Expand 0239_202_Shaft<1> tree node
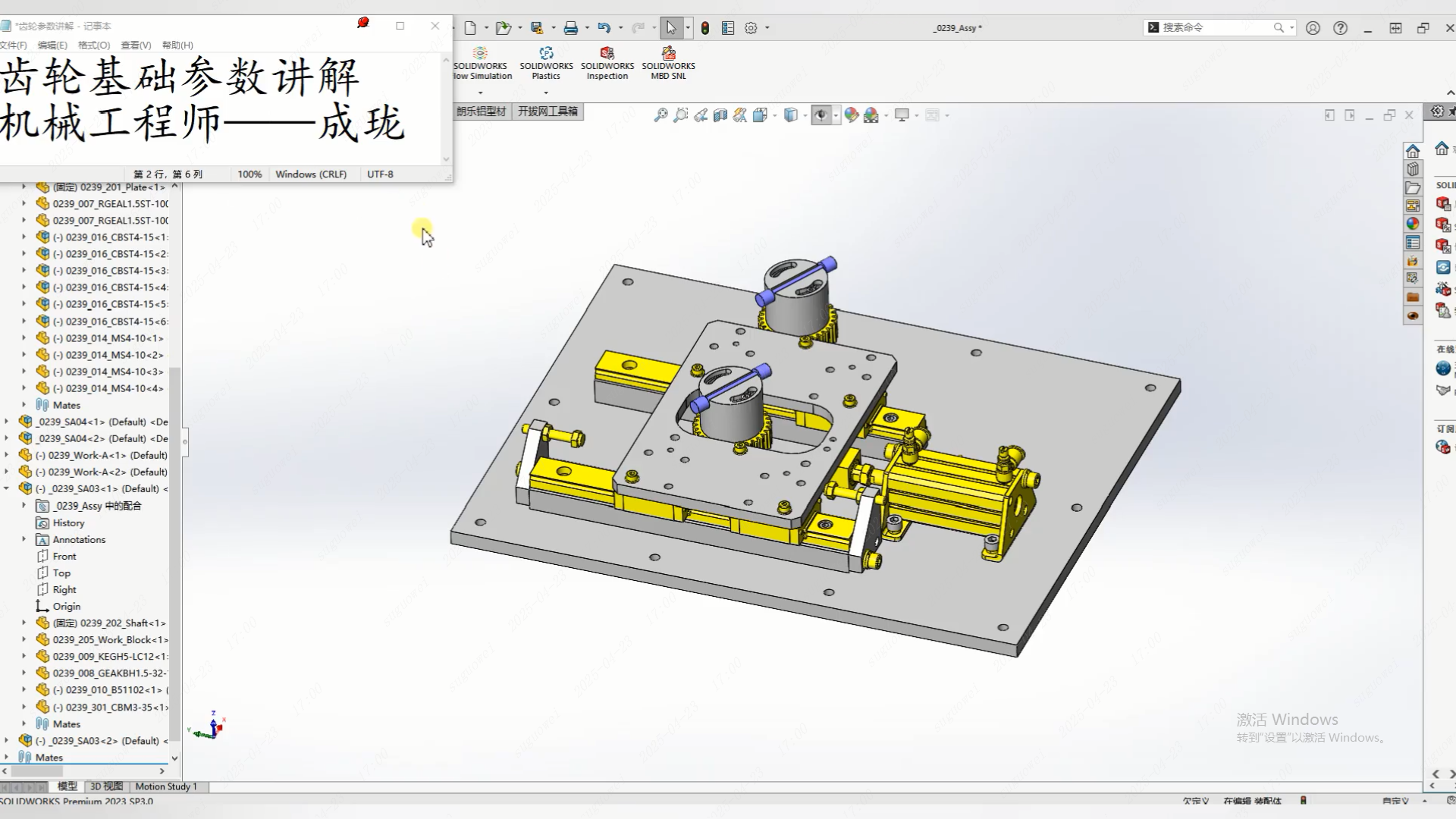Screen dimensions: 1456x819 click(x=24, y=623)
